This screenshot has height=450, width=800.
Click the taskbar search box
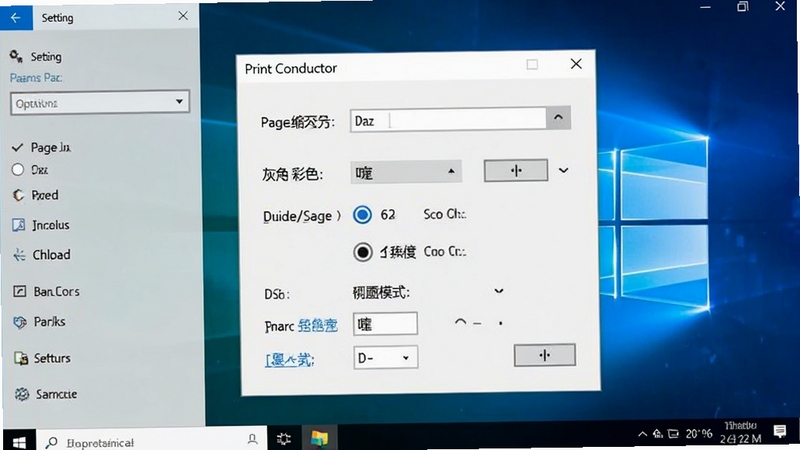pos(152,441)
